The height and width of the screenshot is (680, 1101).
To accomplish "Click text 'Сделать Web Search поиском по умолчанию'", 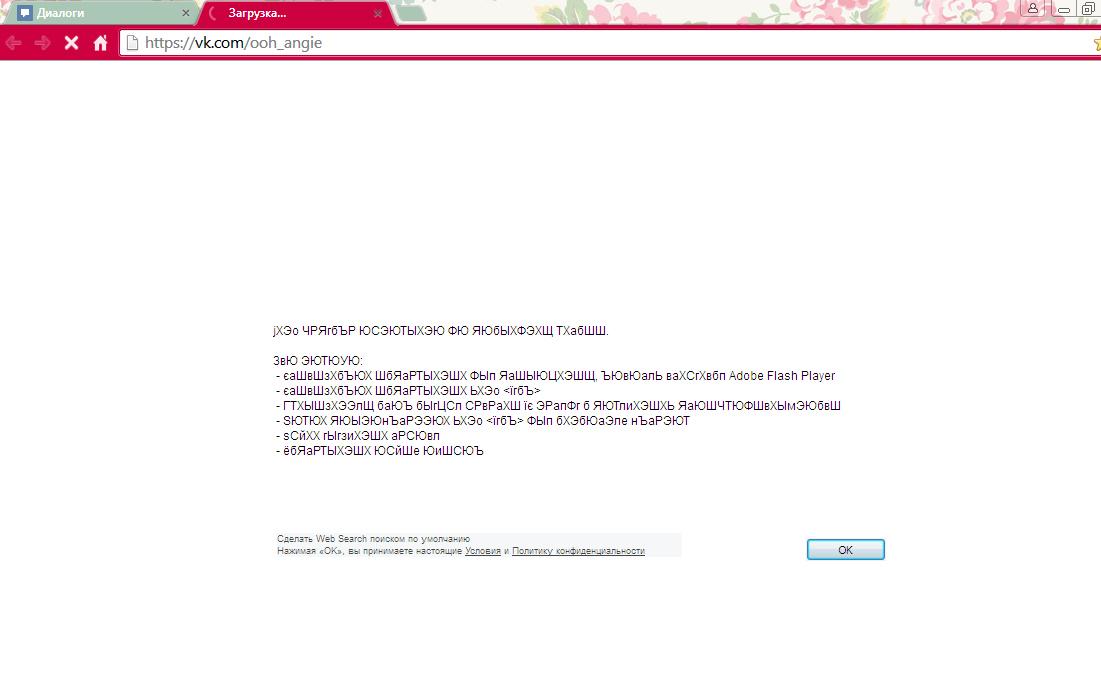I will coord(373,539).
